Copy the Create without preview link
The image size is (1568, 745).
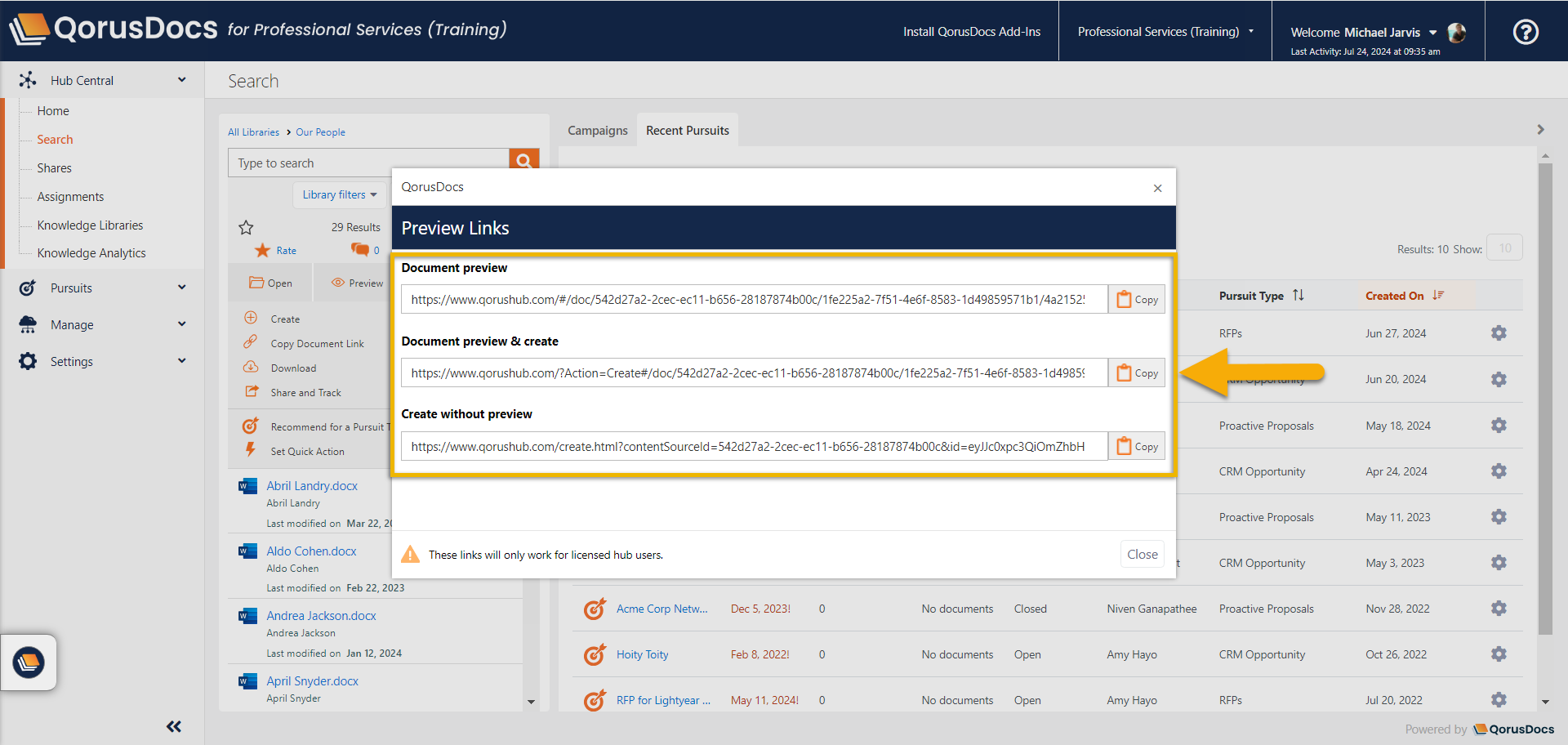[x=1137, y=446]
